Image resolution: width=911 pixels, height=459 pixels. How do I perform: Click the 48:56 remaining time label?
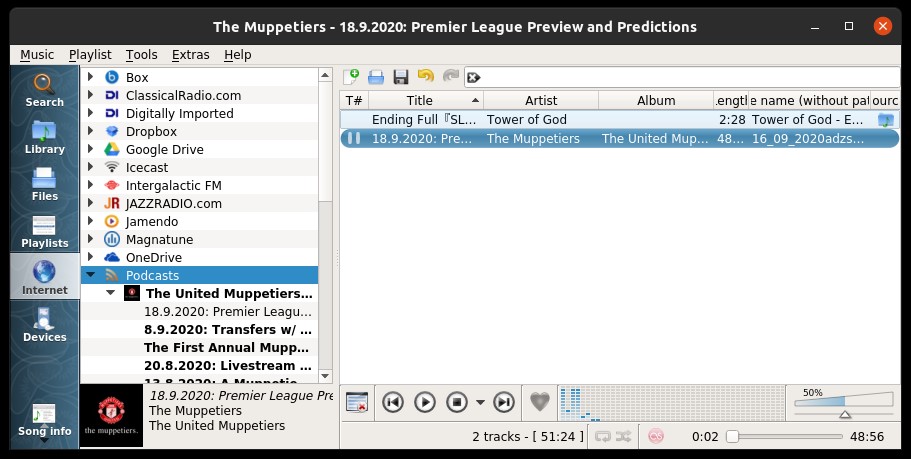(x=867, y=436)
